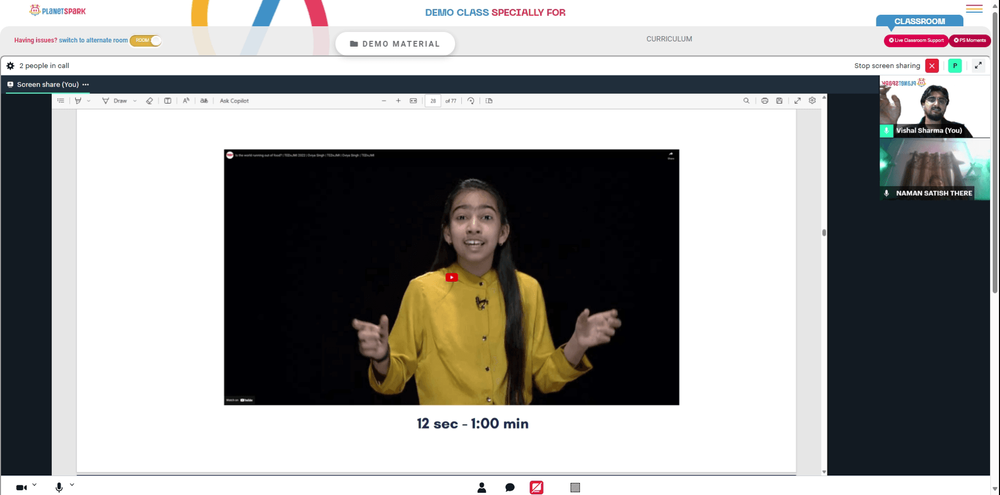The width and height of the screenshot is (1000, 495).
Task: Toggle the camera at the bottom bar
Action: (21, 487)
